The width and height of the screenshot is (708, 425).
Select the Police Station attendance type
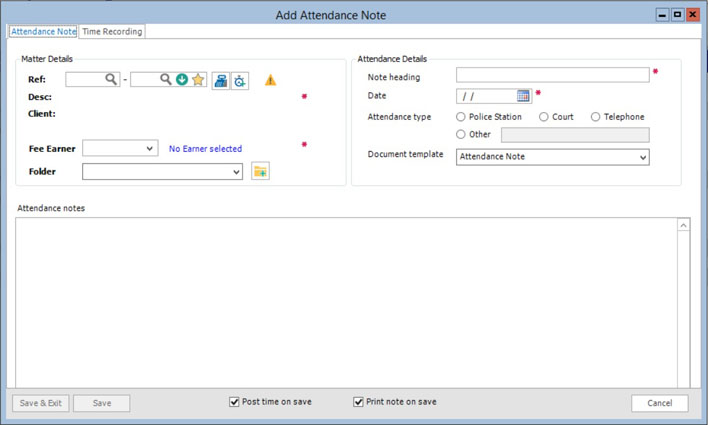pos(461,117)
